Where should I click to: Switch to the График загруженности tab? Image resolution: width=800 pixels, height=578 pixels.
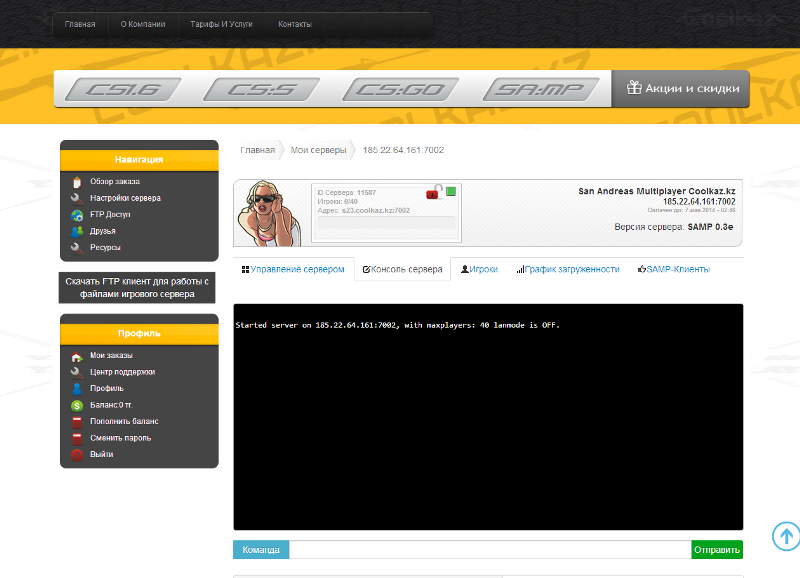(x=568, y=269)
